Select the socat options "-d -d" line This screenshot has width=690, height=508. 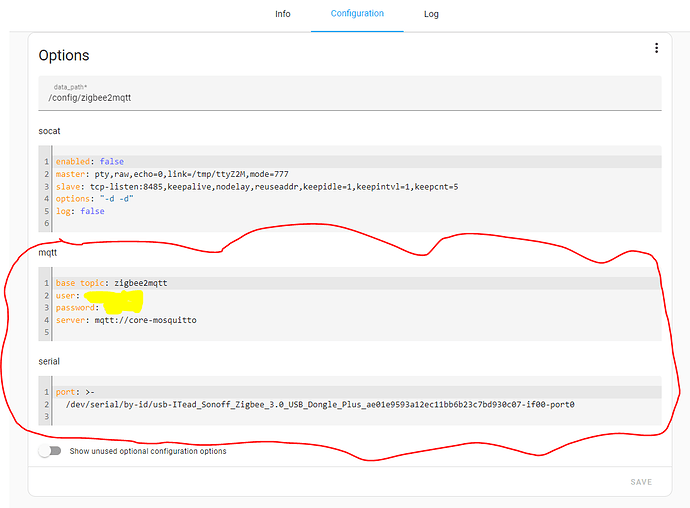click(95, 199)
